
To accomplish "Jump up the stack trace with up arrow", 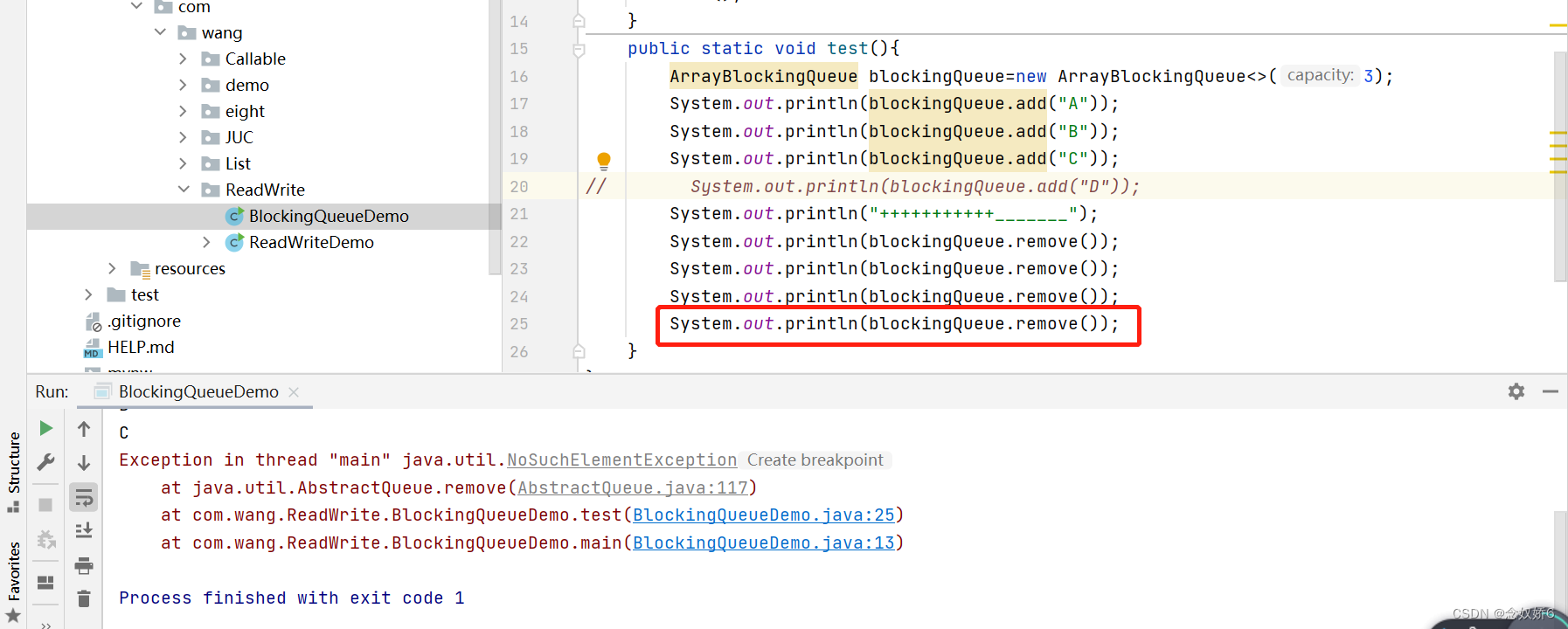I will [x=84, y=428].
